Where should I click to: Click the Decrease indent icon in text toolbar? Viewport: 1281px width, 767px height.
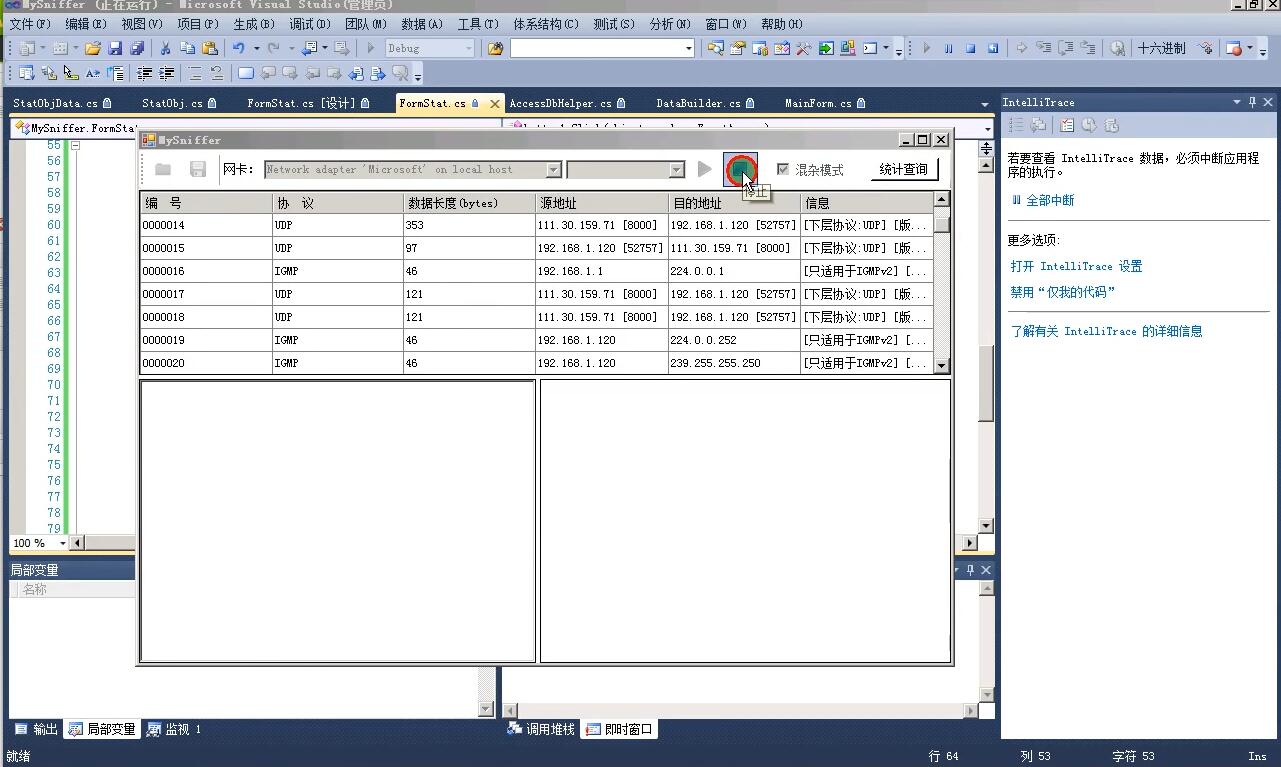click(145, 73)
